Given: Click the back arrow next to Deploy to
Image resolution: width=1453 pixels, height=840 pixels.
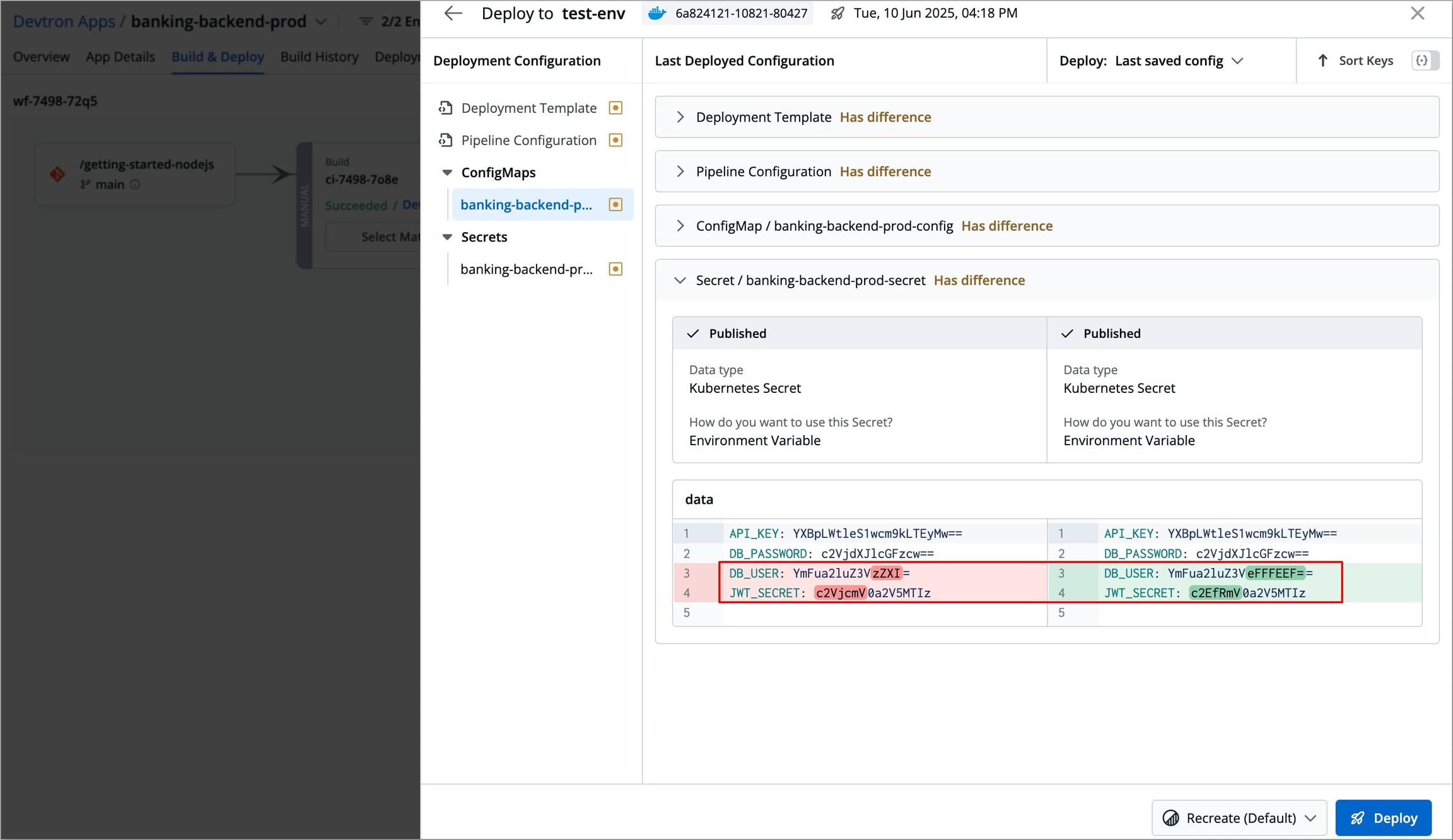Looking at the screenshot, I should tap(453, 13).
